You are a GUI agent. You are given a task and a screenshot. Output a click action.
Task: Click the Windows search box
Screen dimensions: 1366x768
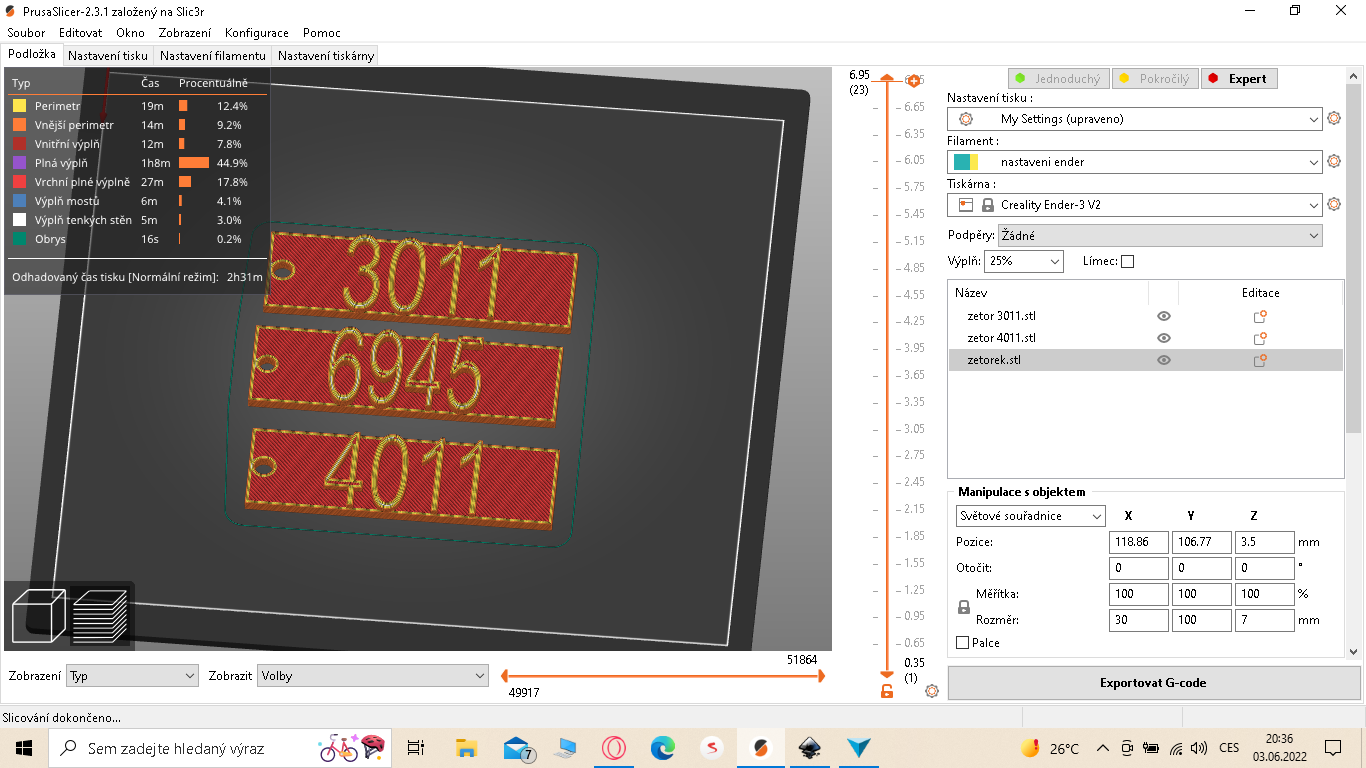coord(218,747)
